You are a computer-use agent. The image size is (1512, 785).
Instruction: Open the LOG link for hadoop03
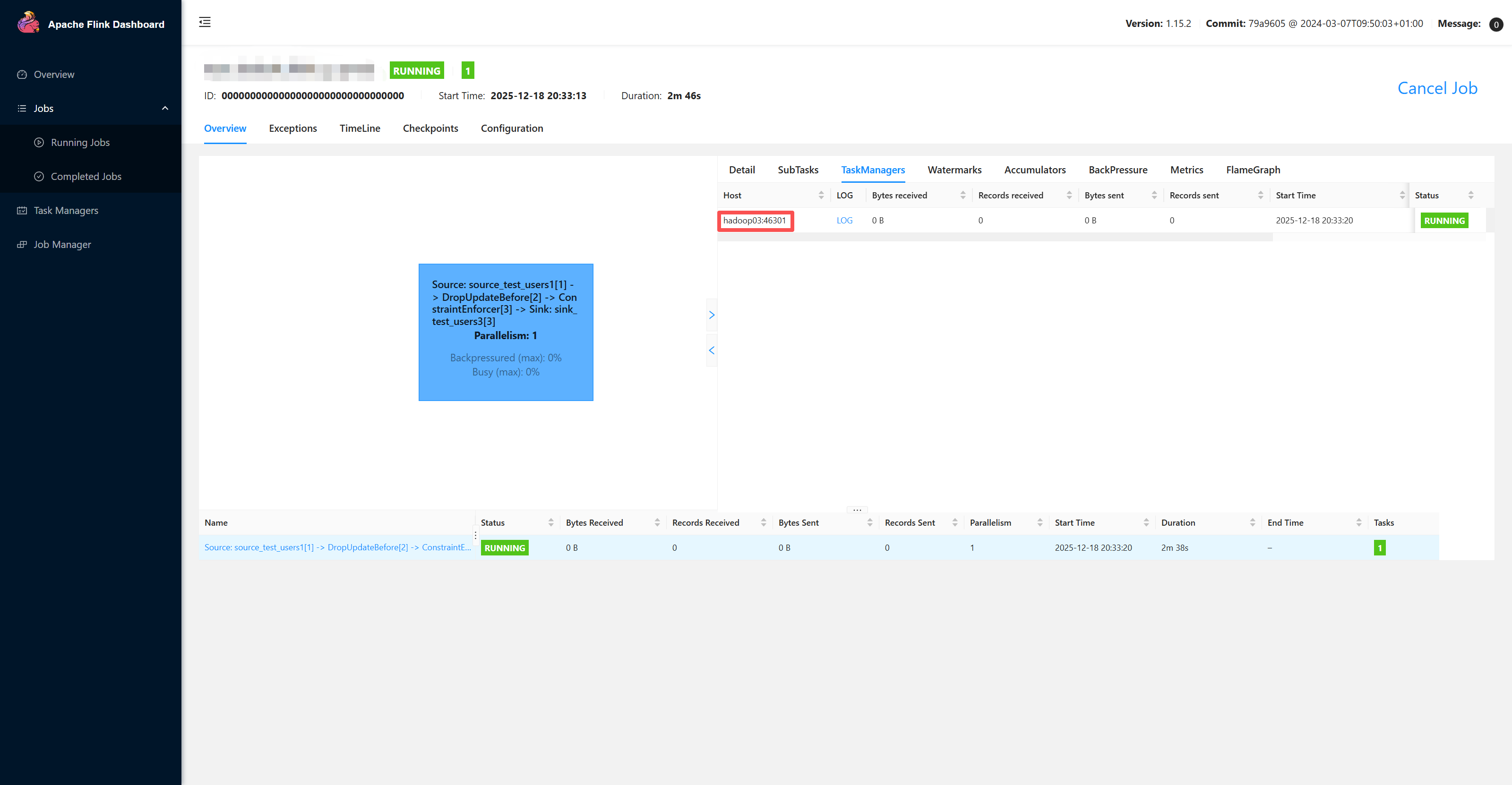click(x=844, y=221)
